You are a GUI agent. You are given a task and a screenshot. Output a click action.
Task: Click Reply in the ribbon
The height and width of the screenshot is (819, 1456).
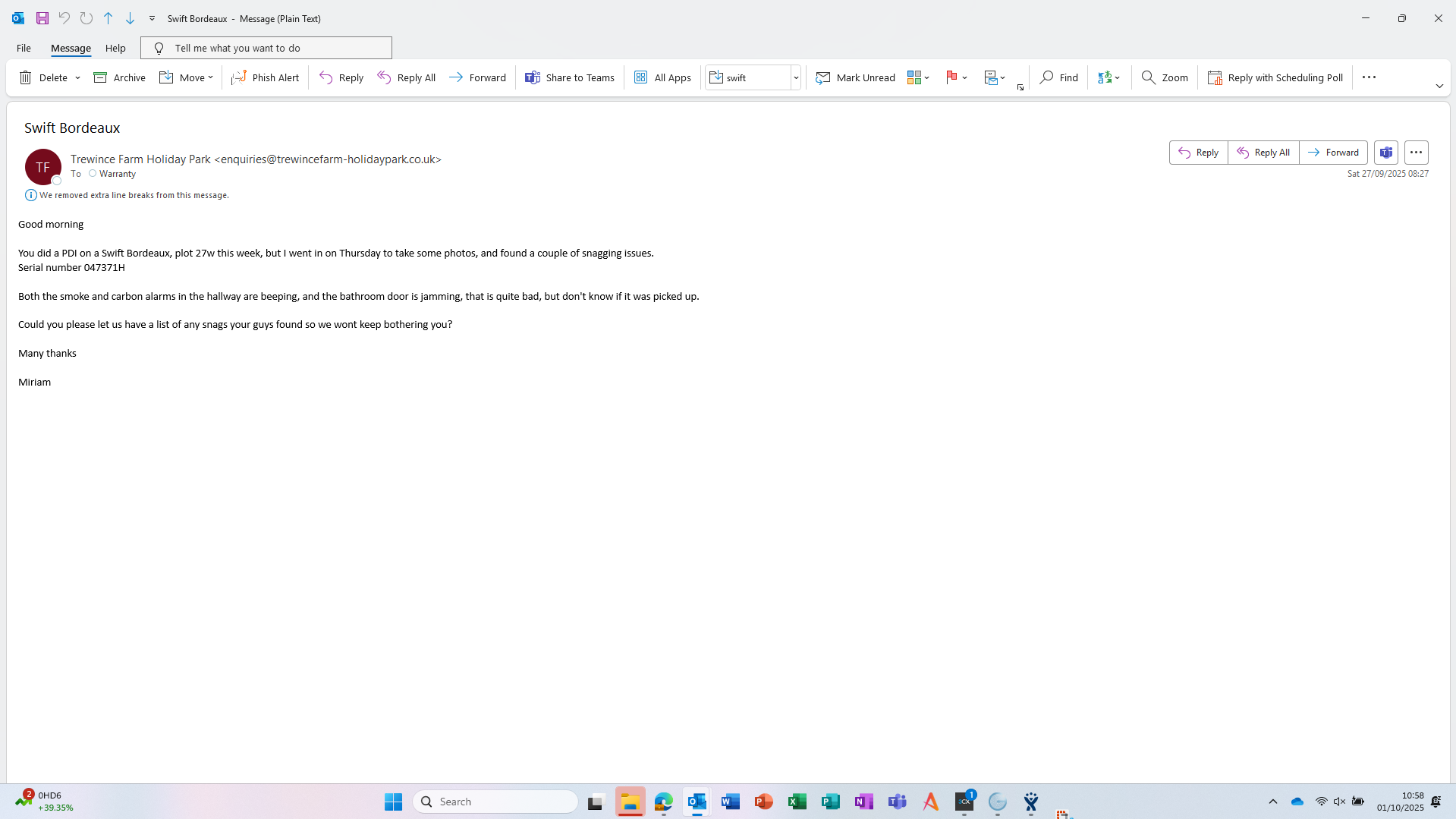[341, 77]
